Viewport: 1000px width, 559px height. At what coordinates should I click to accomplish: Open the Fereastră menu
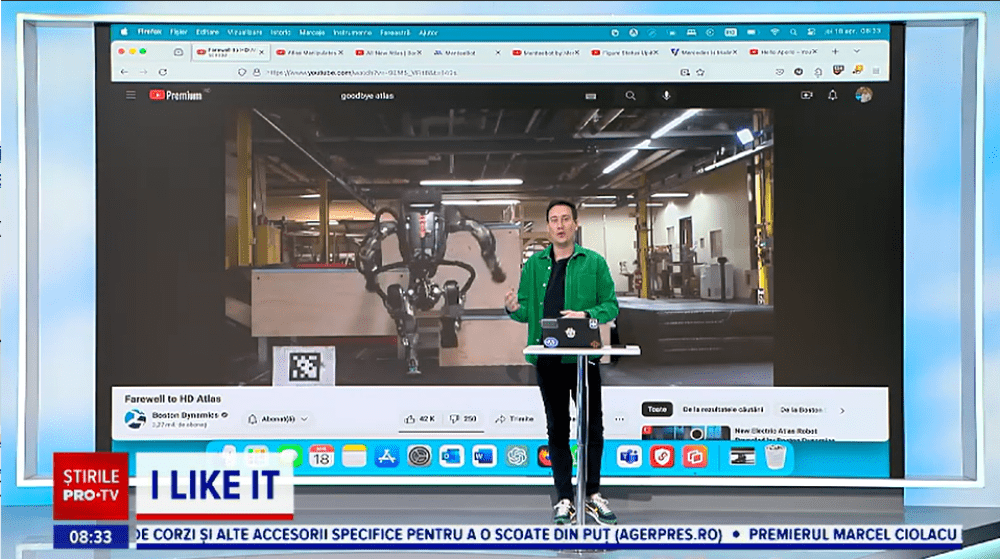pos(395,32)
